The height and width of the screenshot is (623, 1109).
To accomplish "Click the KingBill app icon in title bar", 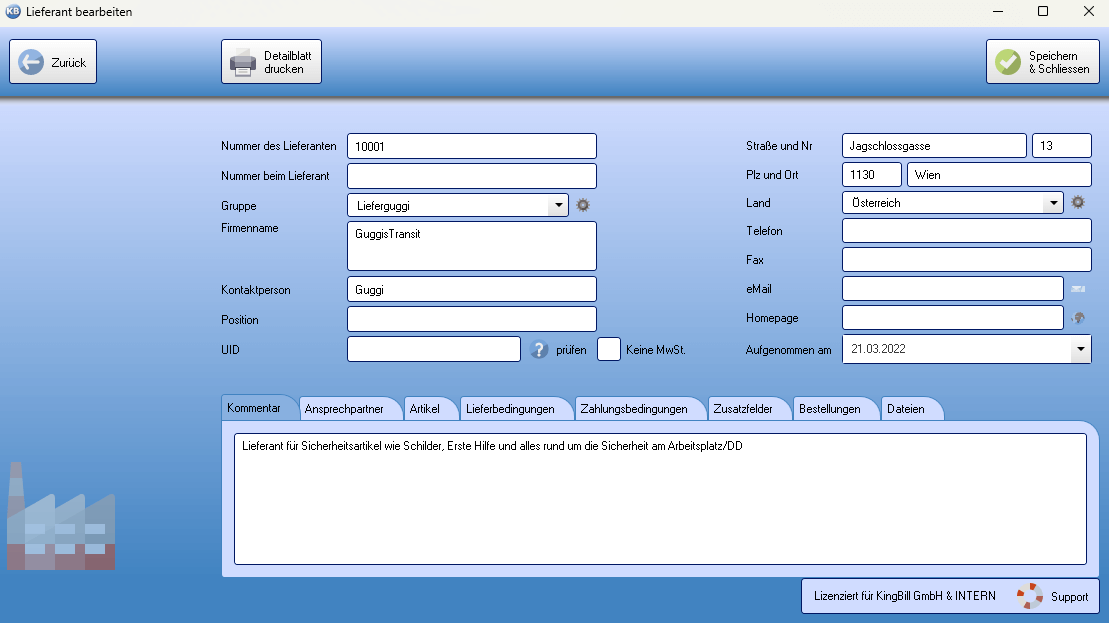I will coord(13,12).
